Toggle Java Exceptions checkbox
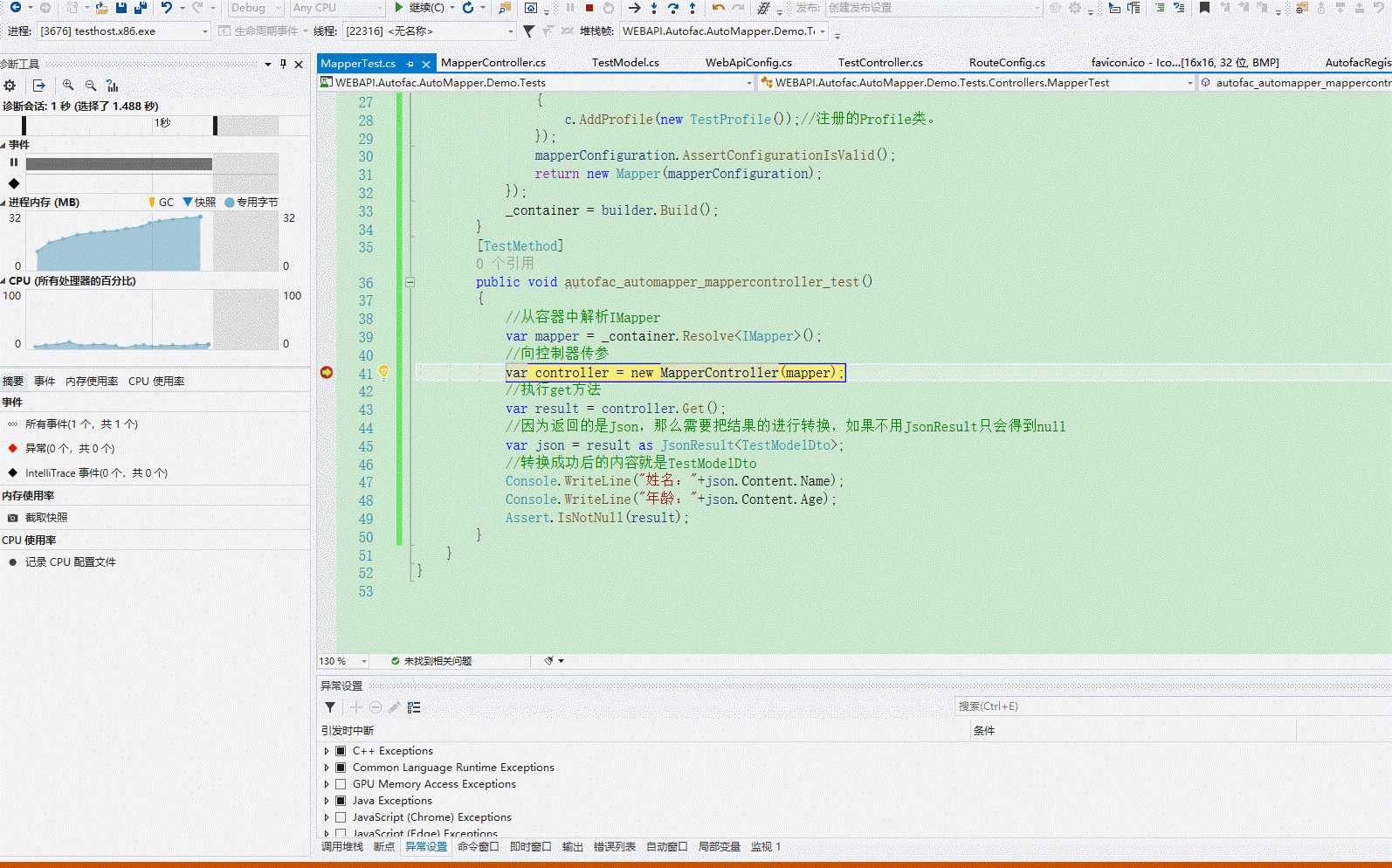Viewport: 1392px width, 868px height. [341, 801]
